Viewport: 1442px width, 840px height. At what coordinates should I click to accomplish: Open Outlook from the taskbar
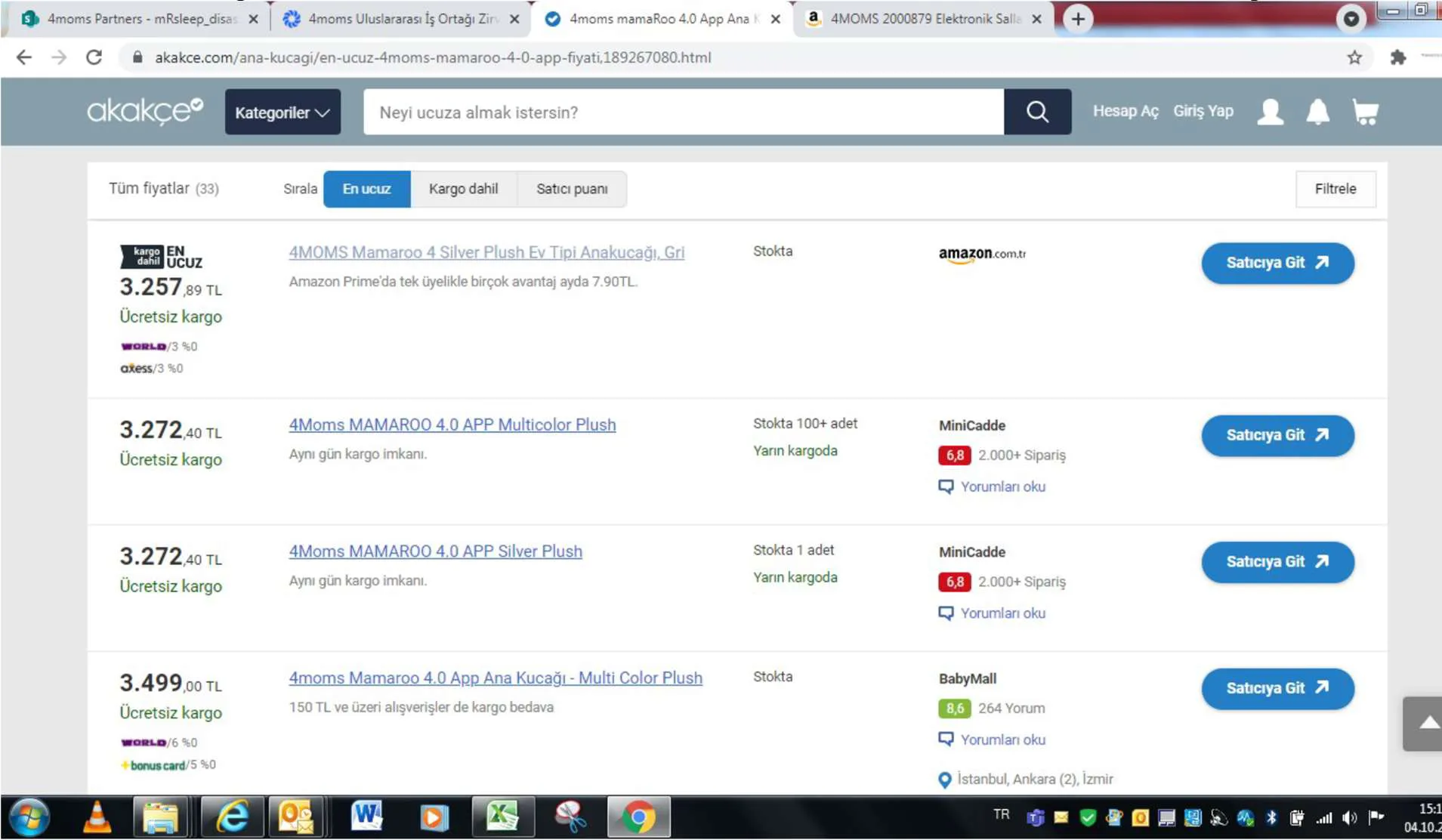[x=297, y=817]
